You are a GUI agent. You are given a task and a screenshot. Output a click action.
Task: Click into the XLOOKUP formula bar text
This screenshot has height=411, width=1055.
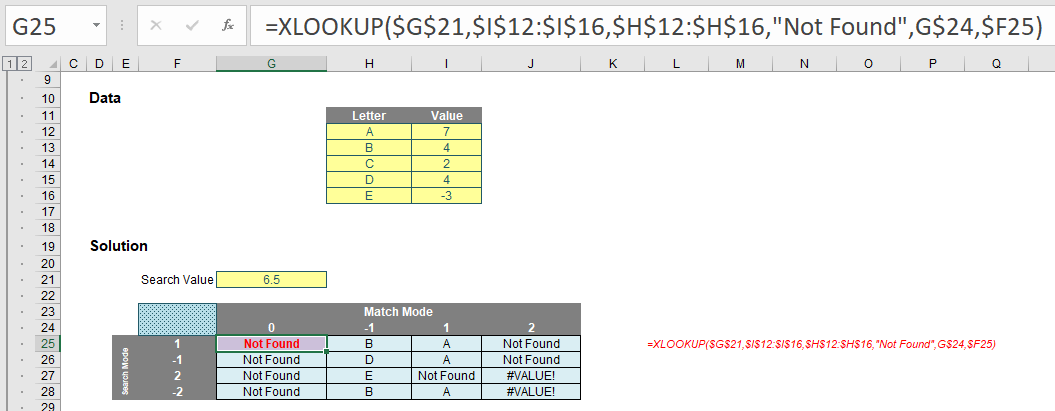coord(651,26)
